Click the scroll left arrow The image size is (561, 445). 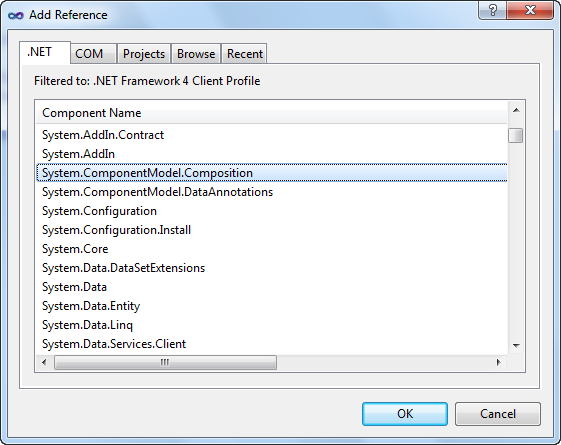click(x=44, y=362)
